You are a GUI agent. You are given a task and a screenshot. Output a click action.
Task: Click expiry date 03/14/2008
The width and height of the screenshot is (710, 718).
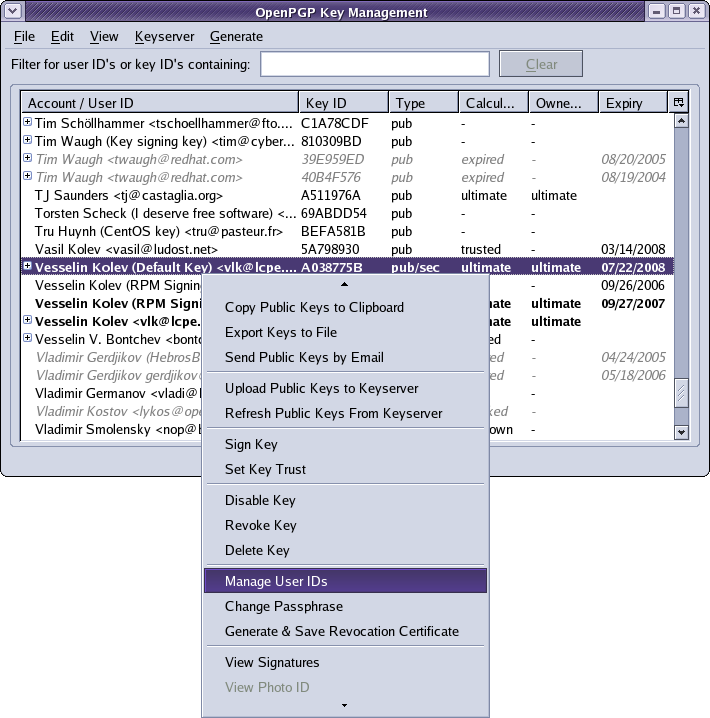633,249
